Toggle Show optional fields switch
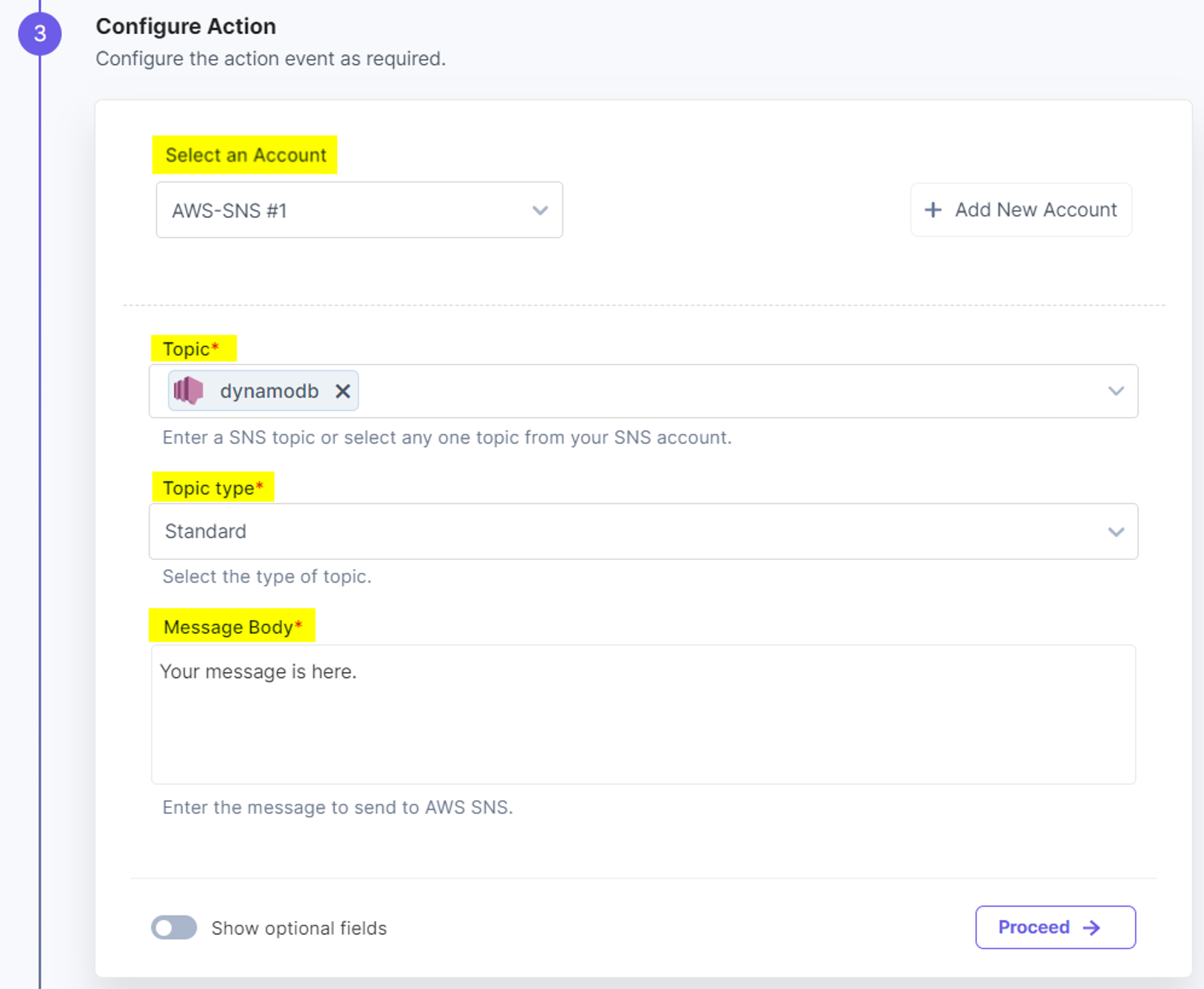Viewport: 1204px width, 989px height. click(174, 928)
